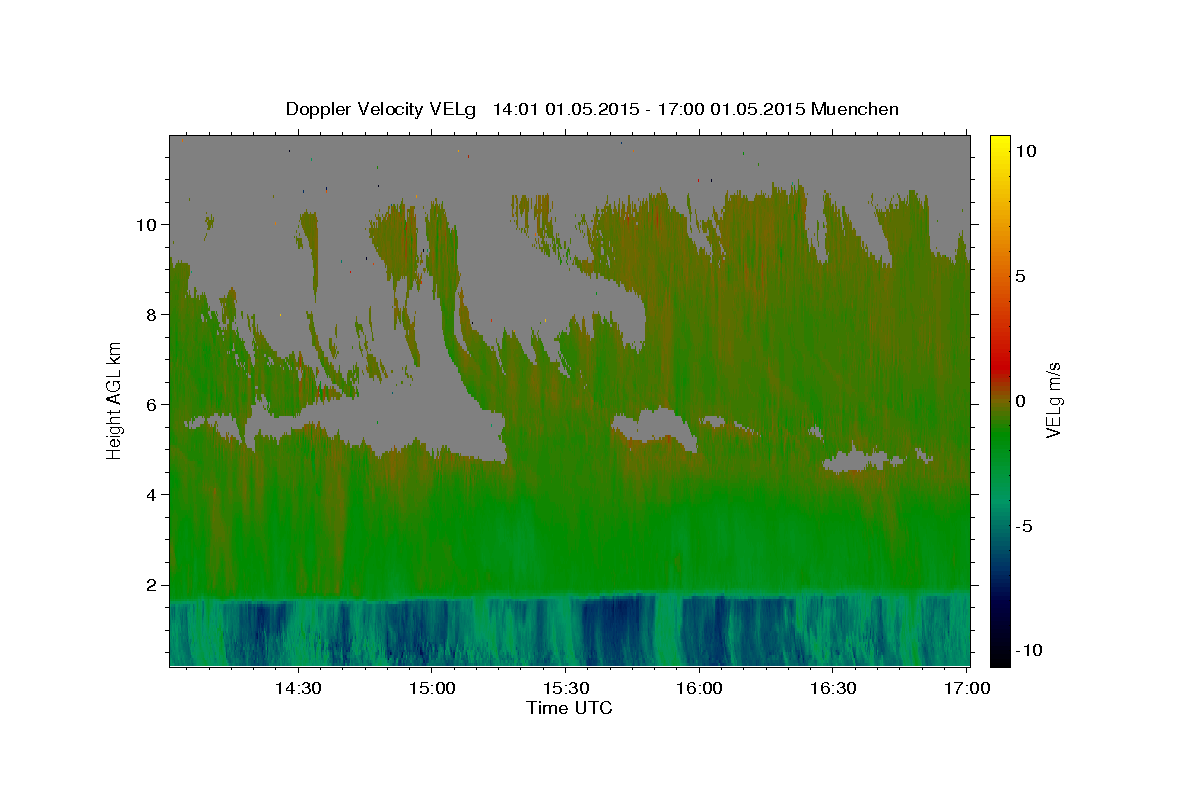The width and height of the screenshot is (1200, 800).
Task: Click the colorbar label '-5'
Action: 1024,526
